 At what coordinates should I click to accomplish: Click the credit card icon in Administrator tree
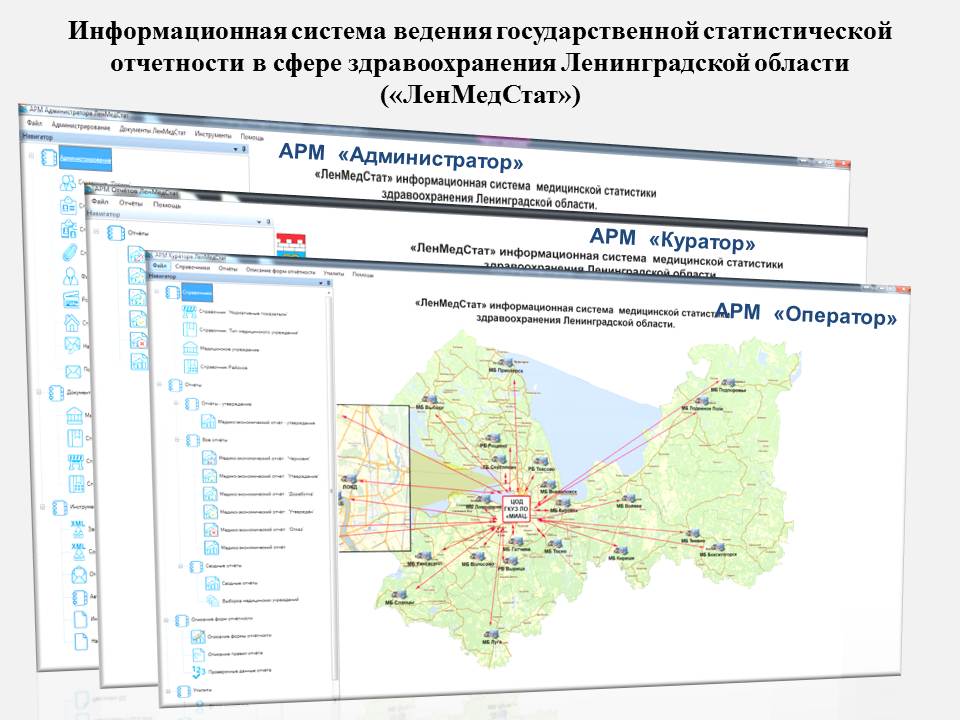[x=71, y=299]
